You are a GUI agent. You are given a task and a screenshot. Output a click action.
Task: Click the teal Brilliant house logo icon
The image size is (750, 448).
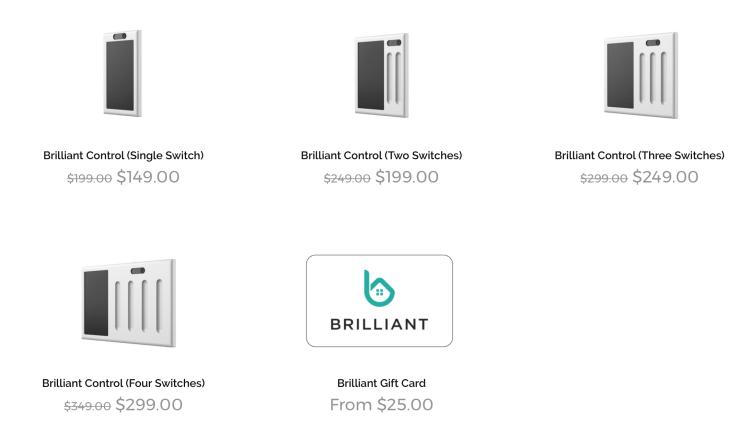click(379, 288)
